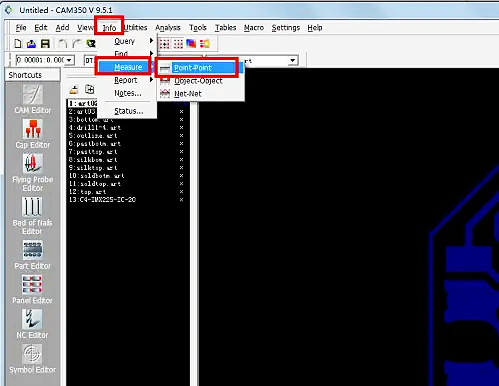
Task: Toggle the x marker on 11:soldtop.art row
Action: pos(181,183)
